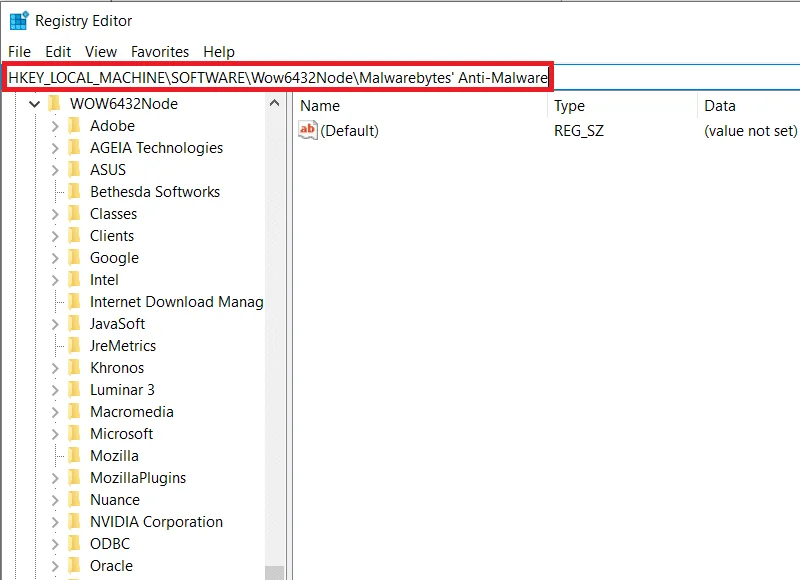Viewport: 800px width, 580px height.
Task: Click the (Default) value string icon
Action: (x=308, y=130)
